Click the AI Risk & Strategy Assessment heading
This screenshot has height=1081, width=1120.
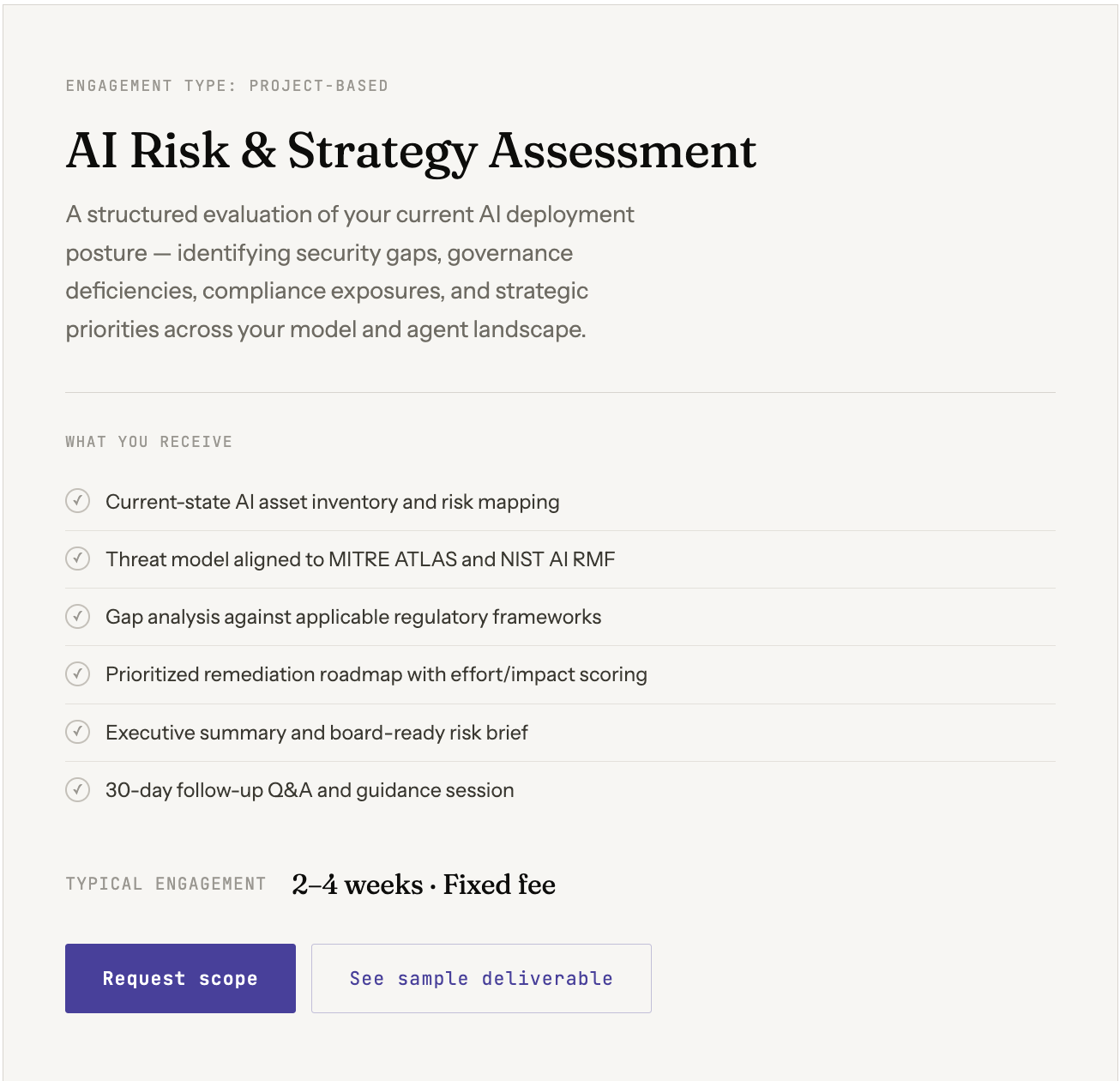point(411,151)
